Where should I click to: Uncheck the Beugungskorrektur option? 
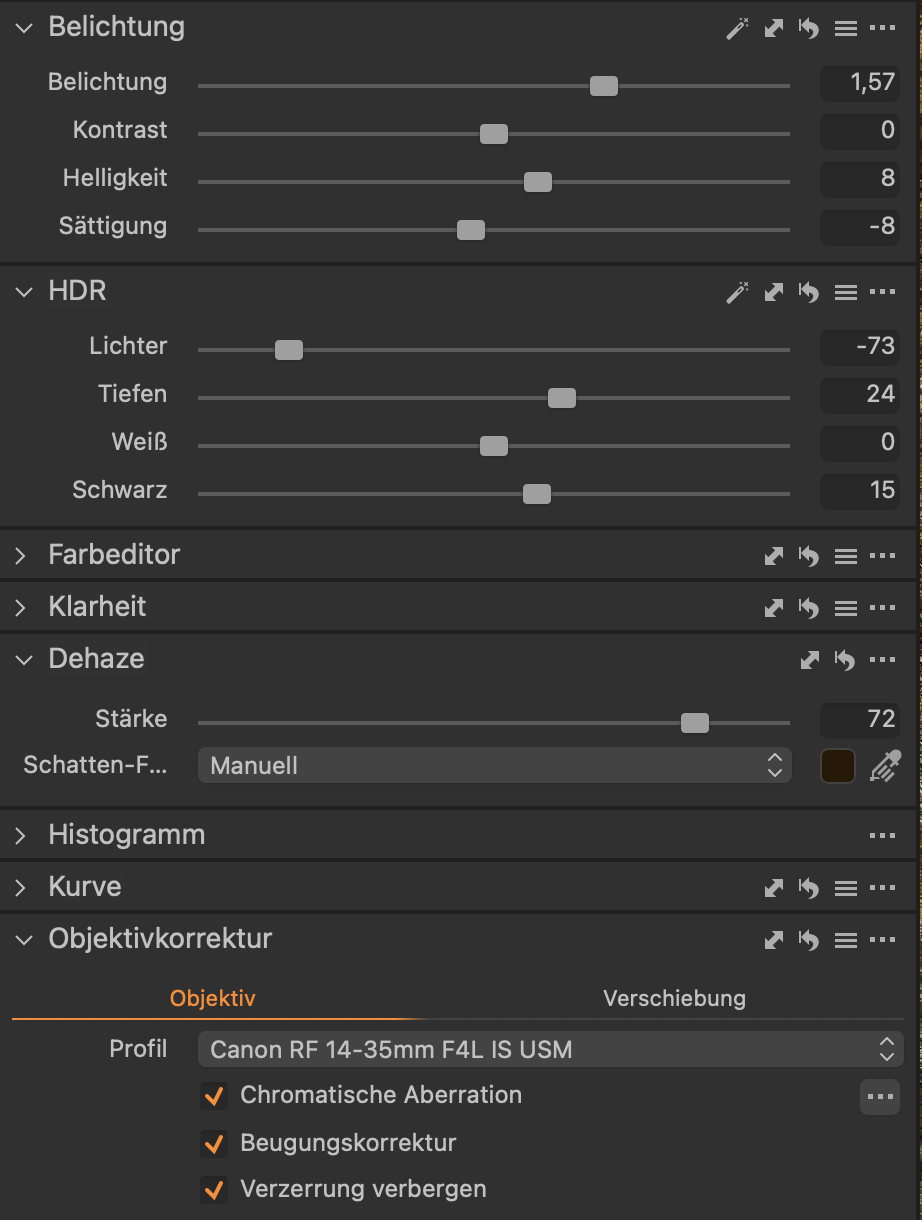pyautogui.click(x=213, y=1143)
